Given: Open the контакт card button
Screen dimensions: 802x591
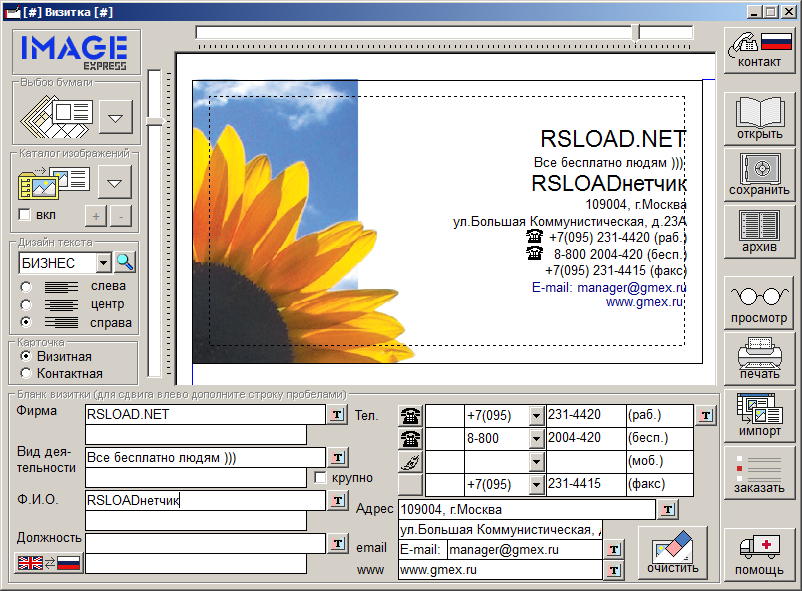Looking at the screenshot, I should (x=760, y=51).
